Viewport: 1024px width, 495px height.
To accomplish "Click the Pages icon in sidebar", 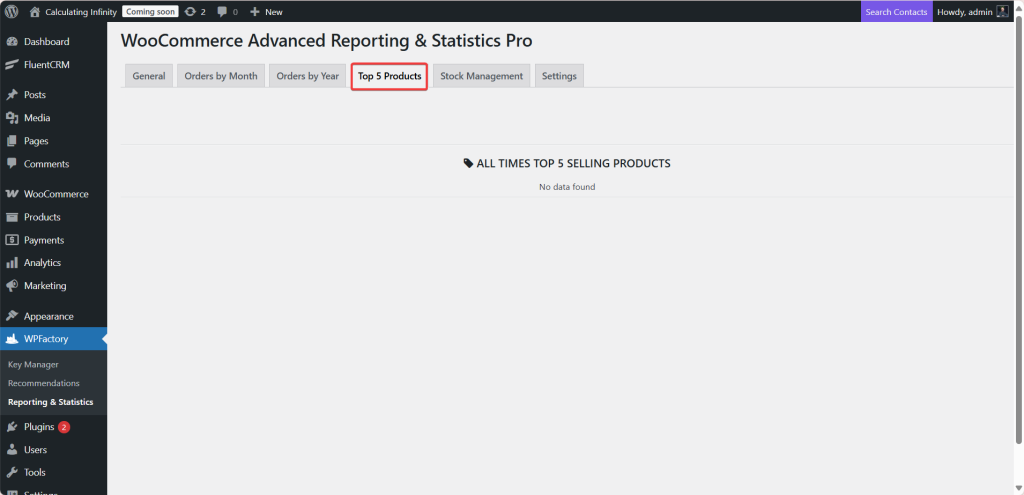I will (x=12, y=141).
